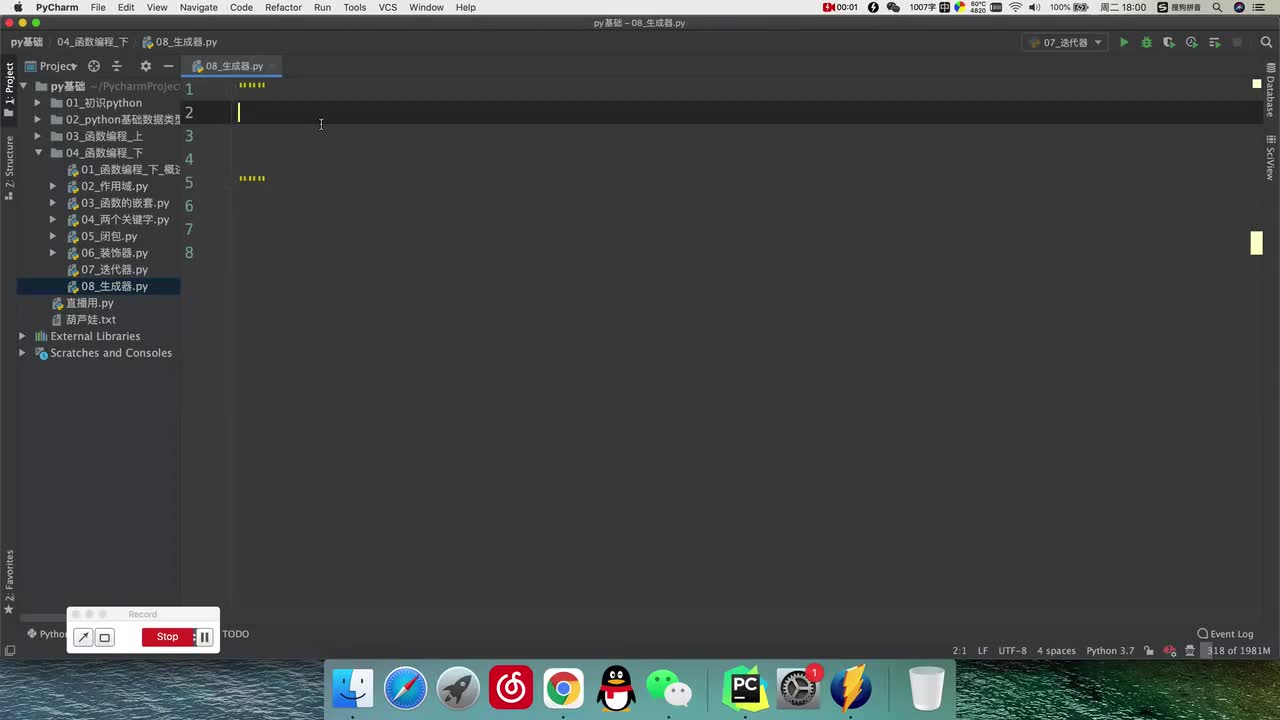Expand the 03_函数编程_上 folder
Screen dimensions: 1280x720
pos(38,136)
